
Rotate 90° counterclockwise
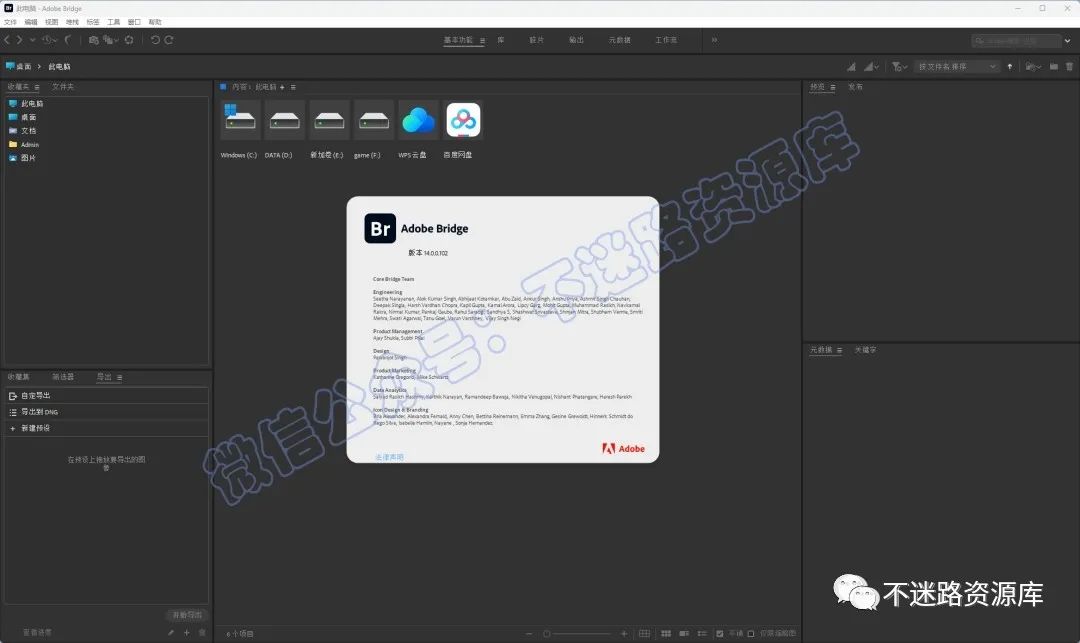(x=155, y=40)
